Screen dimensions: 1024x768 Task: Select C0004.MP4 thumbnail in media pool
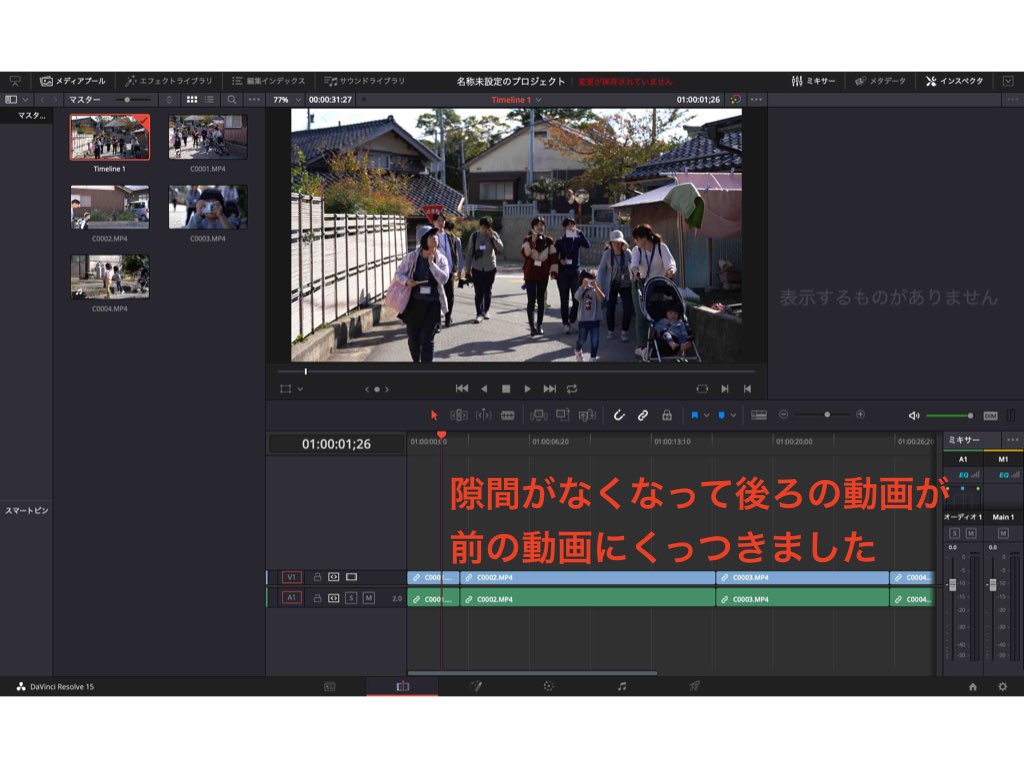(110, 277)
